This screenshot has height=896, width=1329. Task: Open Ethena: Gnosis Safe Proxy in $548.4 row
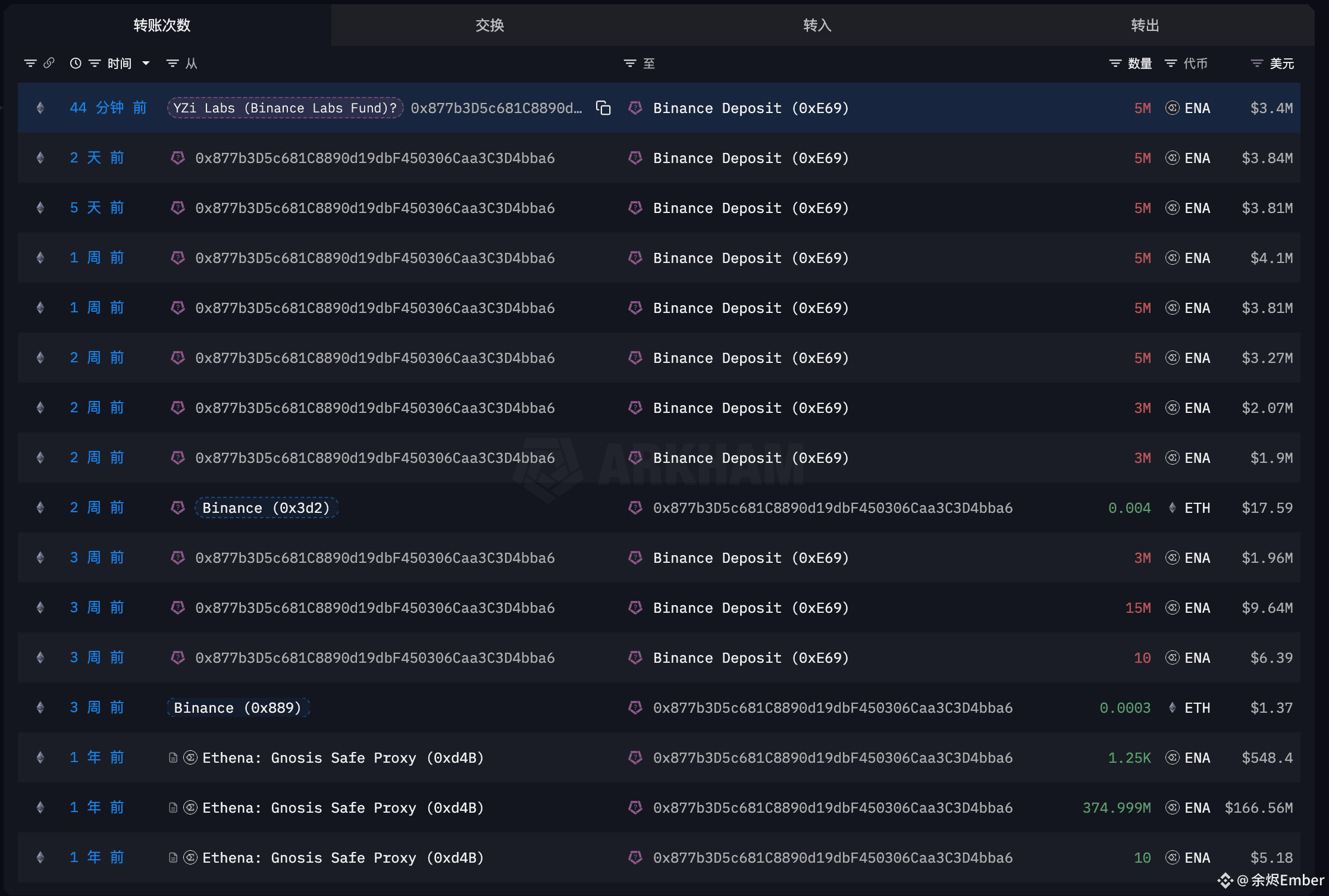343,757
